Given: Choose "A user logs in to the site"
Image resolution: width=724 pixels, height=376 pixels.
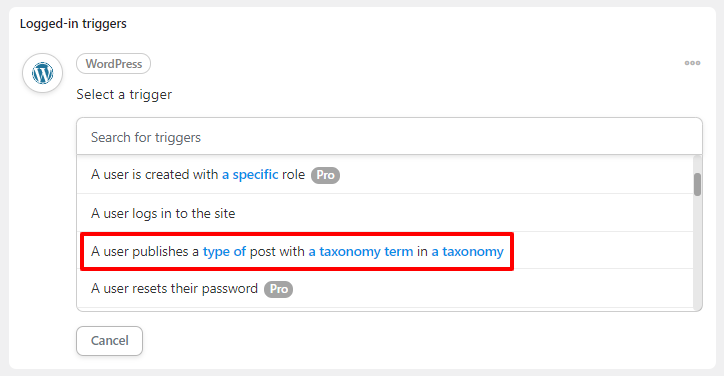Looking at the screenshot, I should [x=385, y=213].
